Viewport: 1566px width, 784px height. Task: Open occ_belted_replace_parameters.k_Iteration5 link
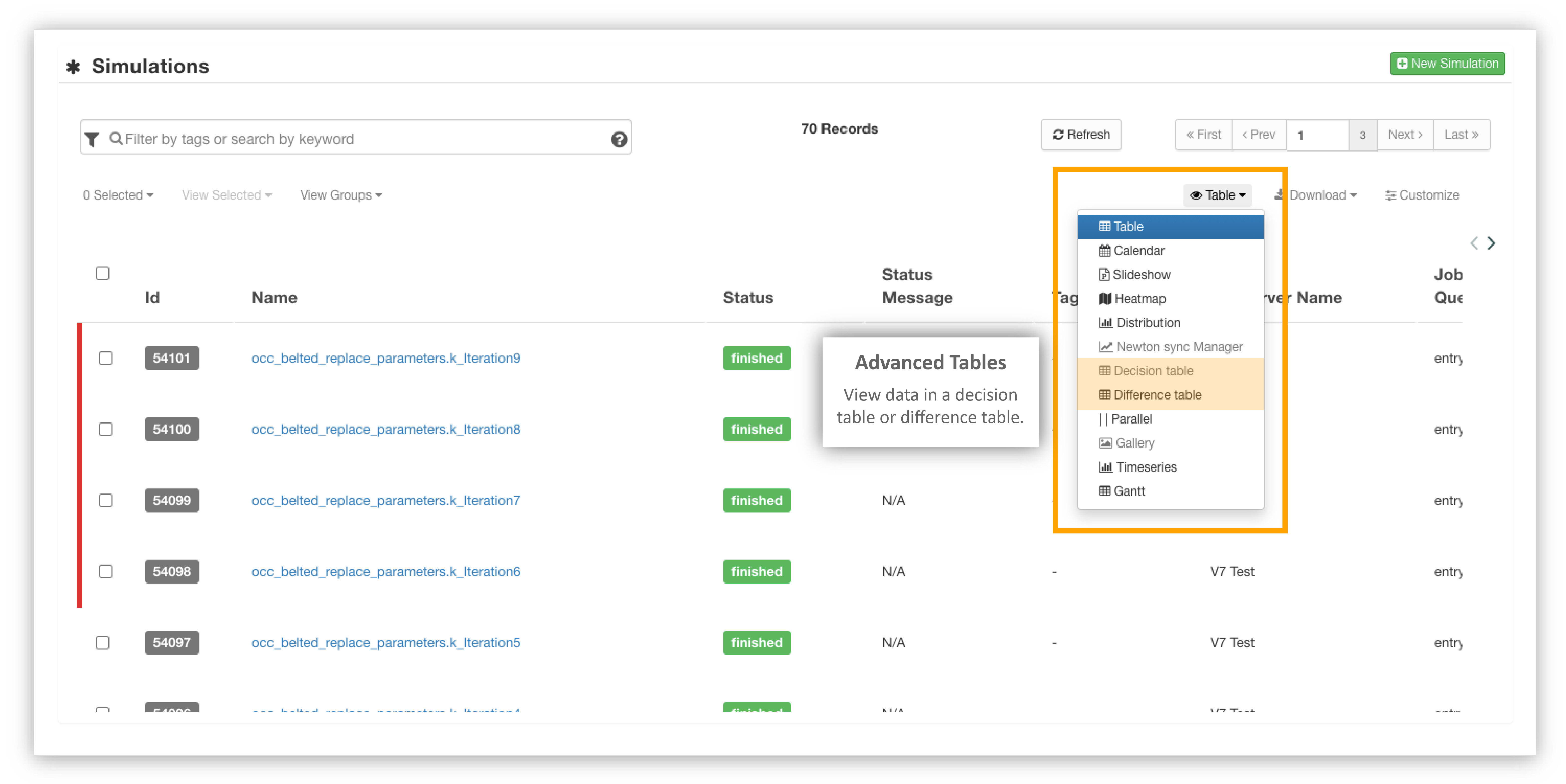386,642
